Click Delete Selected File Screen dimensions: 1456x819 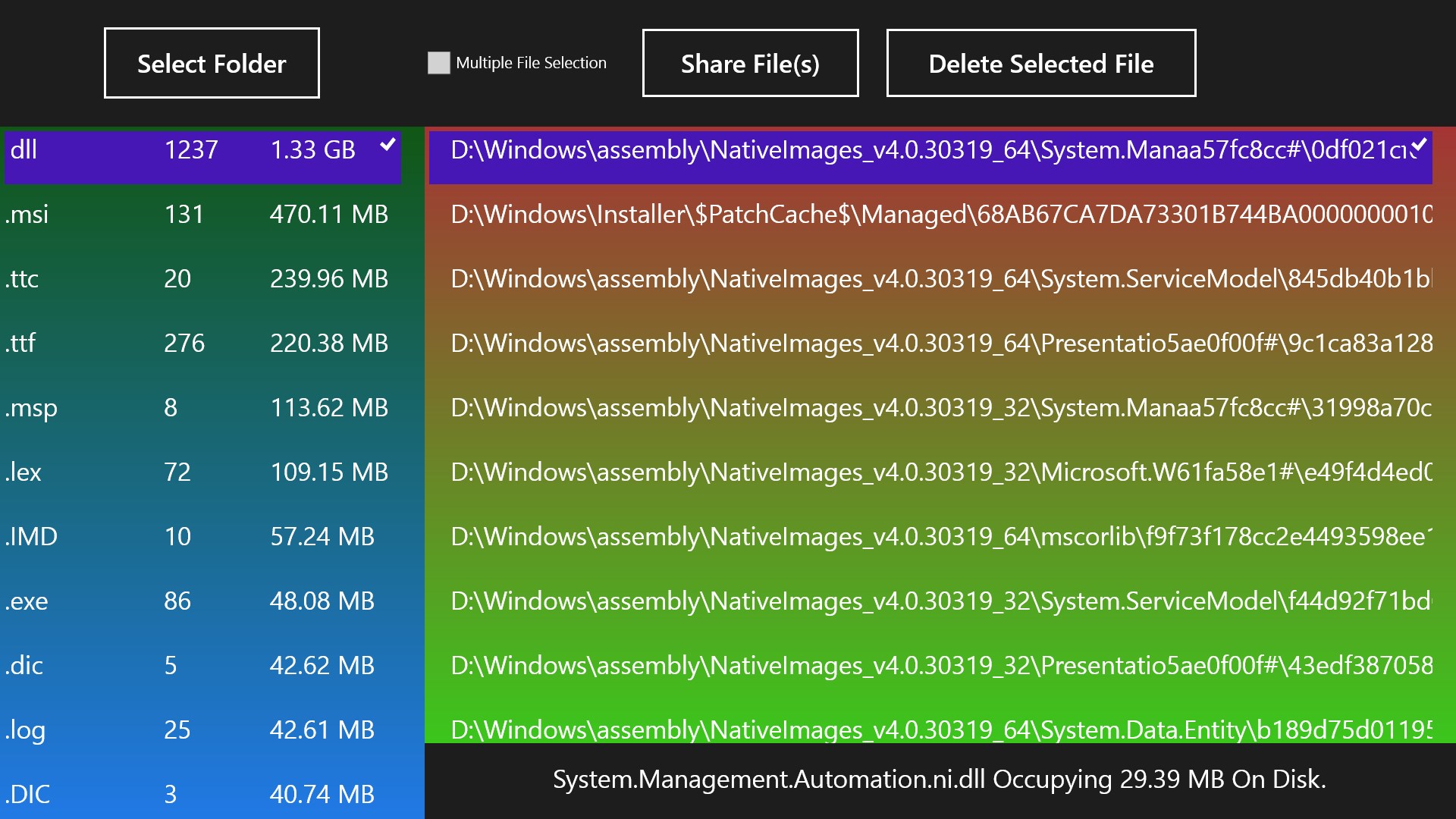click(x=1040, y=64)
